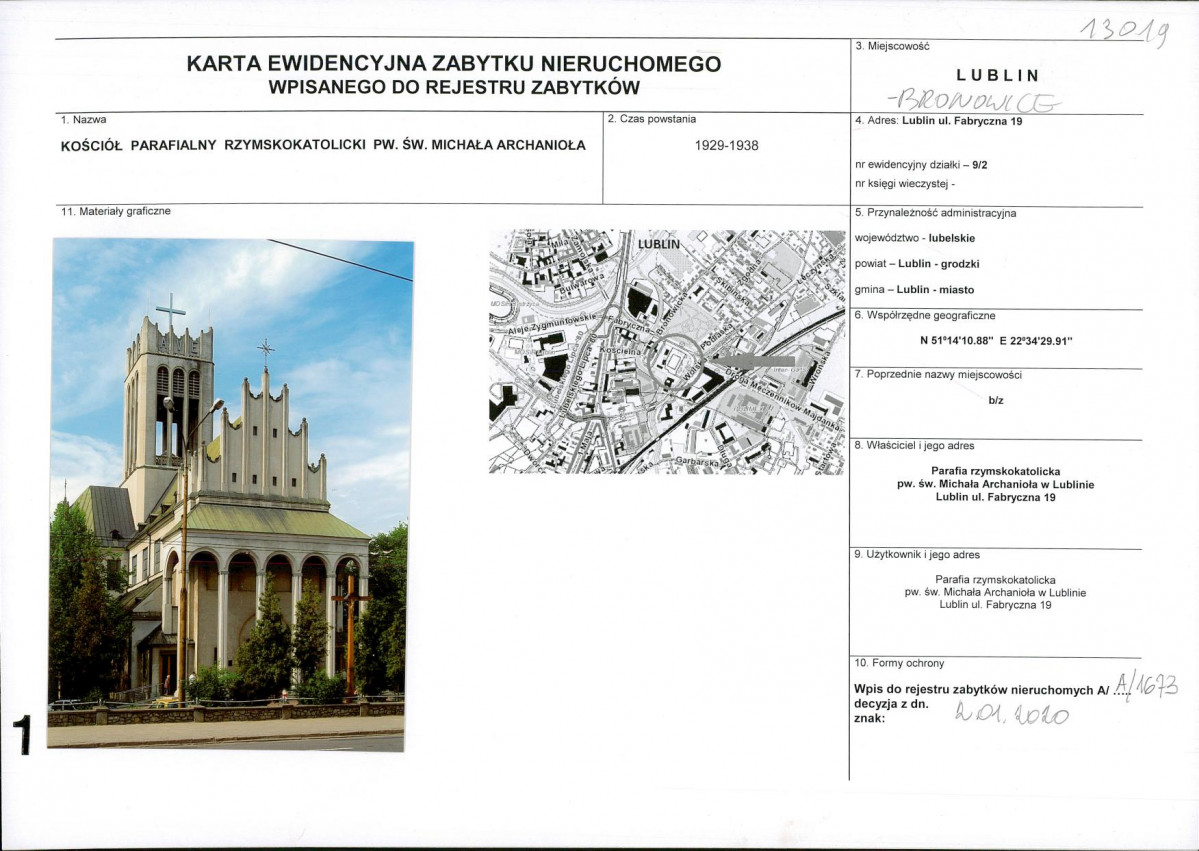
Task: Open the church photograph
Action: coord(229,494)
